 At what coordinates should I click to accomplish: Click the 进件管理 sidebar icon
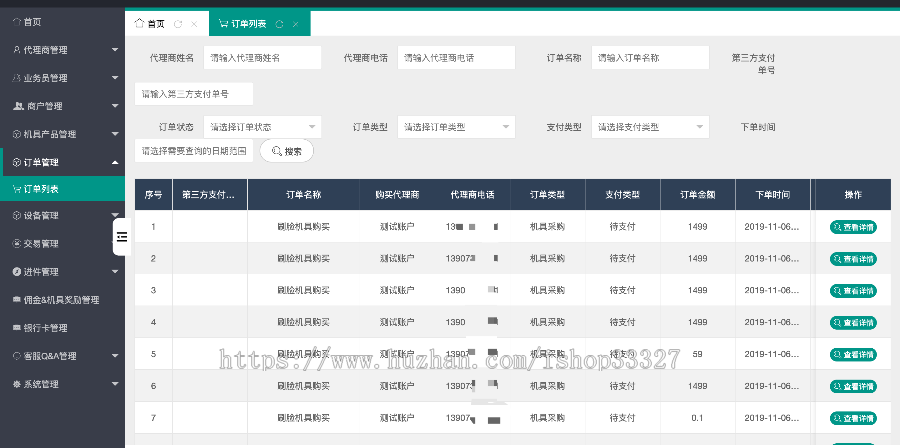coord(16,272)
